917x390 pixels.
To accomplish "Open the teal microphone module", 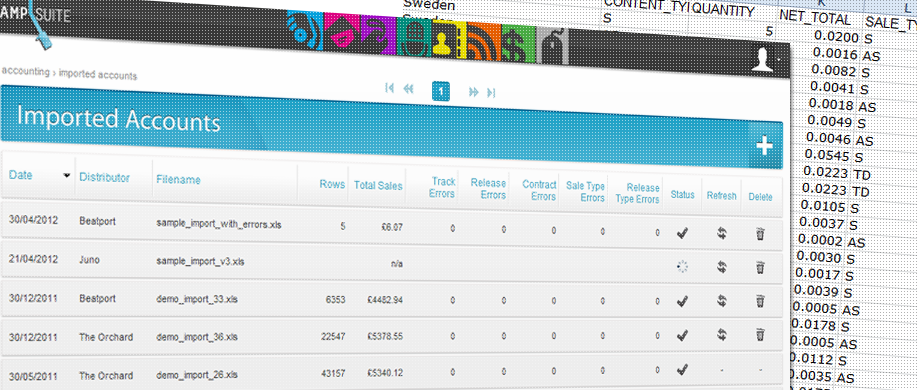I will tap(414, 37).
